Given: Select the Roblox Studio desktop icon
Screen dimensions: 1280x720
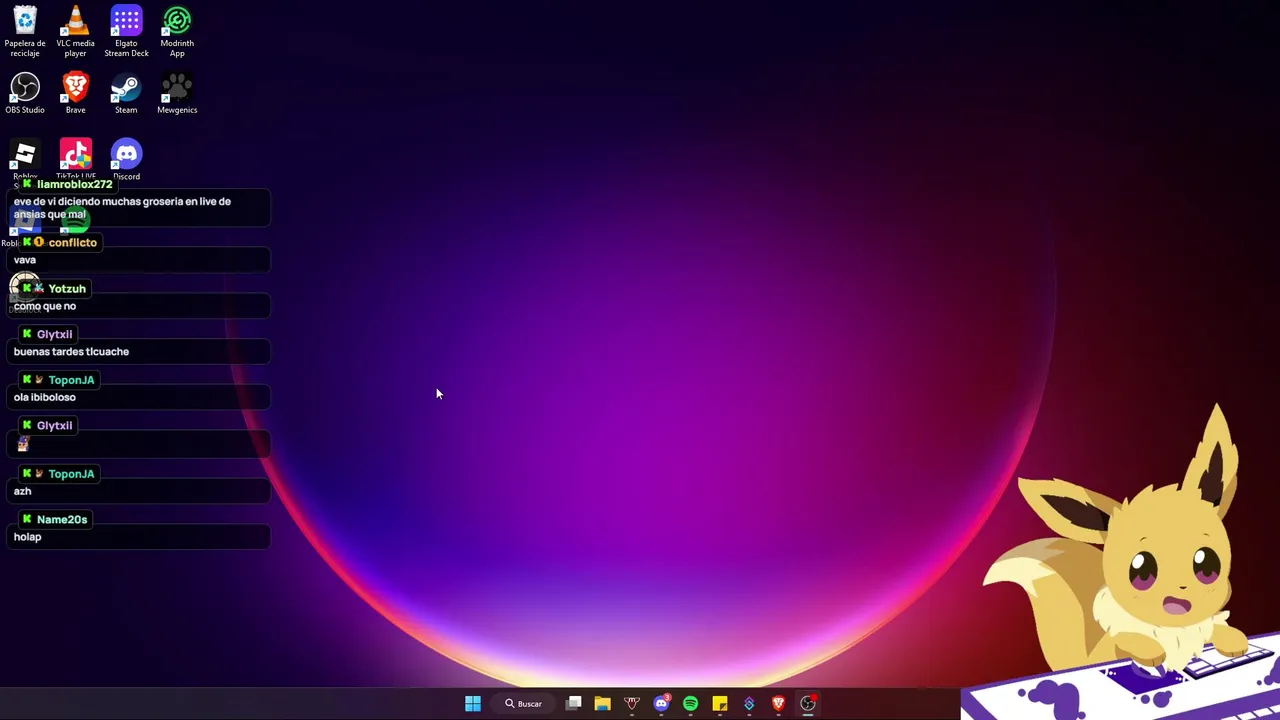Looking at the screenshot, I should [x=25, y=157].
